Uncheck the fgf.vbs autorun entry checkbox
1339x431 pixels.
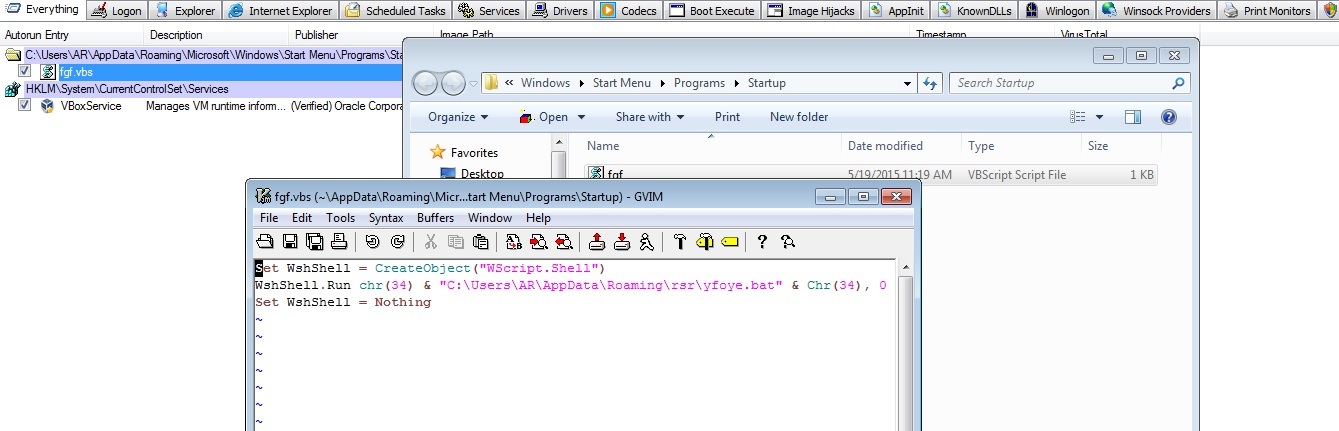tap(25, 72)
